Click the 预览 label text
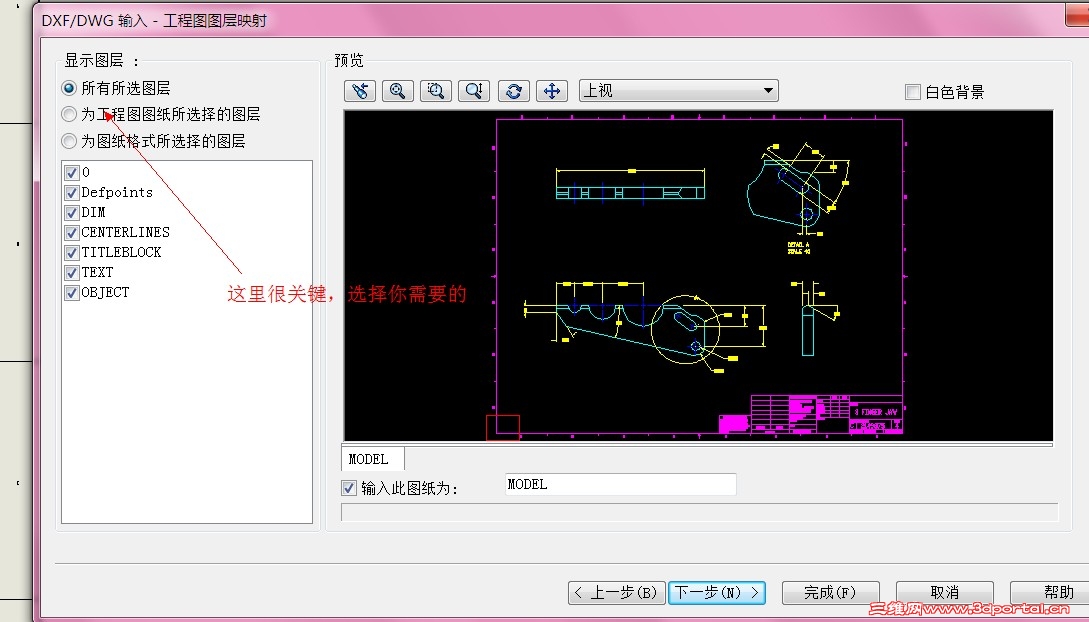 pos(349,60)
